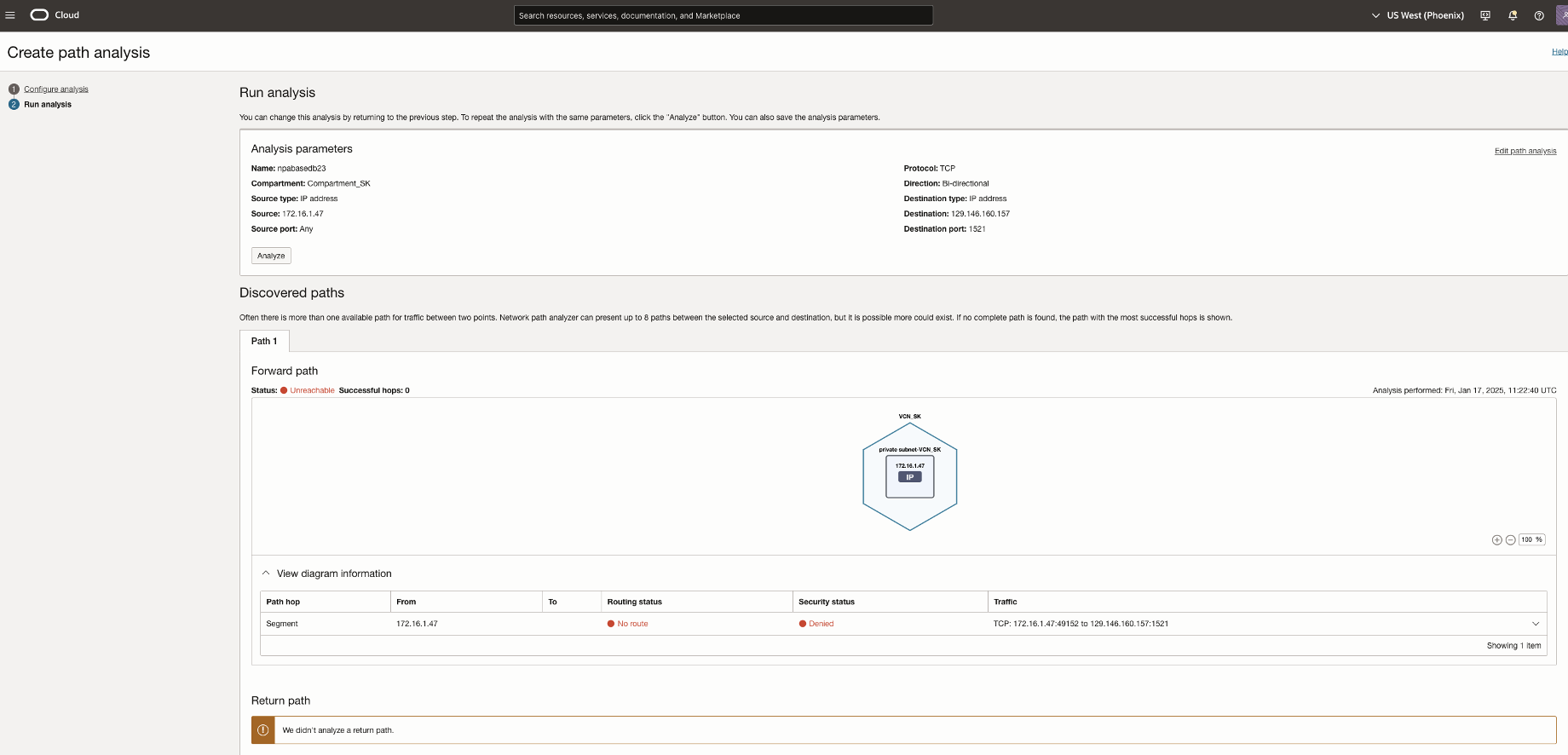
Task: Open the US West (Phoenix) region selector
Action: pyautogui.click(x=1417, y=15)
